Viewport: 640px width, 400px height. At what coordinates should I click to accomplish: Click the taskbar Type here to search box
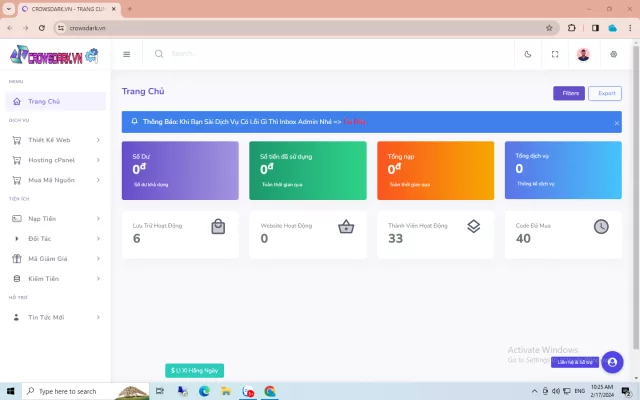point(85,391)
